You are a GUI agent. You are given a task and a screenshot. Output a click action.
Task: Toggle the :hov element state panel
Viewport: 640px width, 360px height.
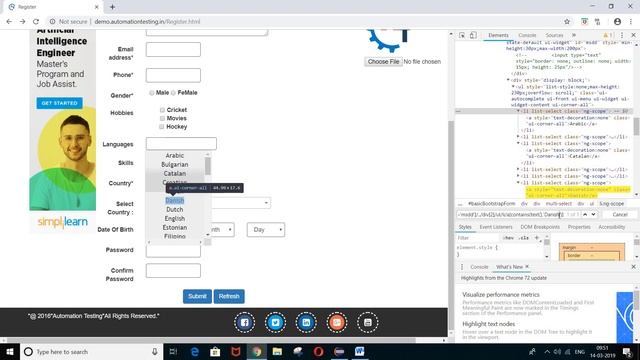(x=508, y=238)
